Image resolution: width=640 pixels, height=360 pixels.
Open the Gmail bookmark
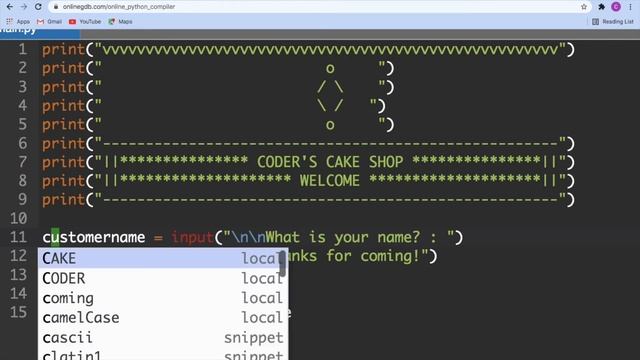click(49, 22)
